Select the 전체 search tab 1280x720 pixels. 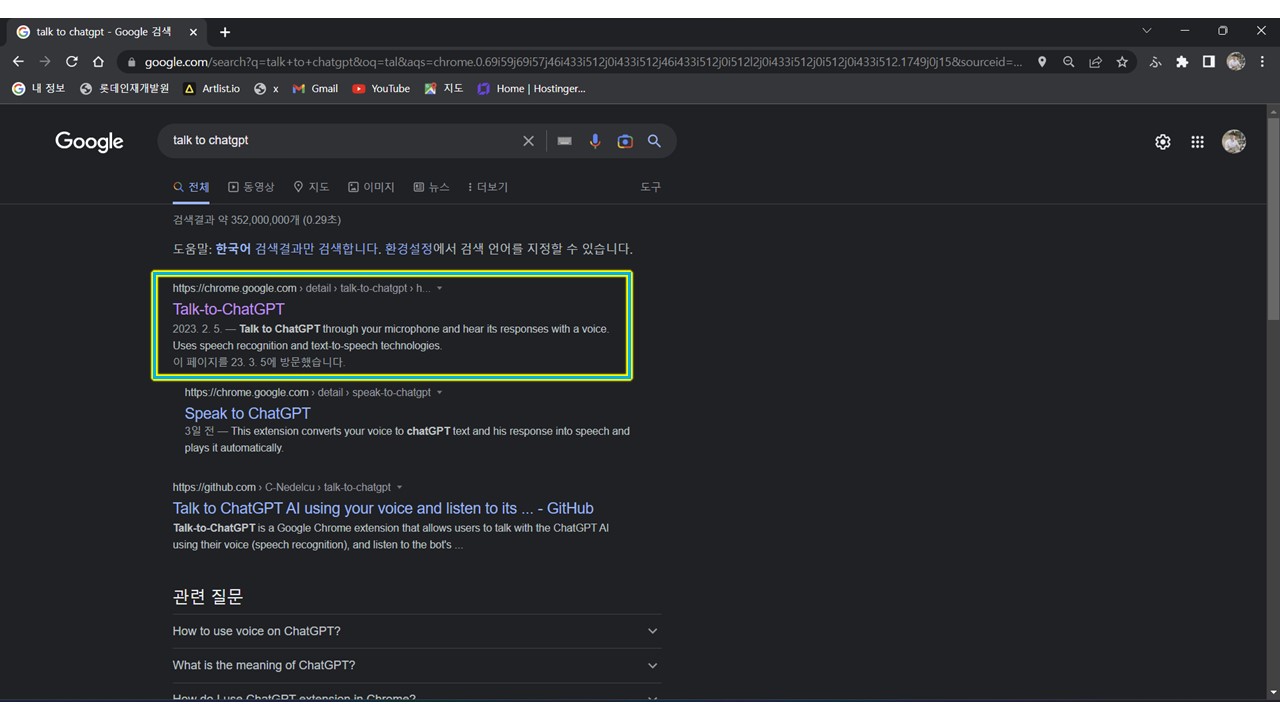click(191, 187)
